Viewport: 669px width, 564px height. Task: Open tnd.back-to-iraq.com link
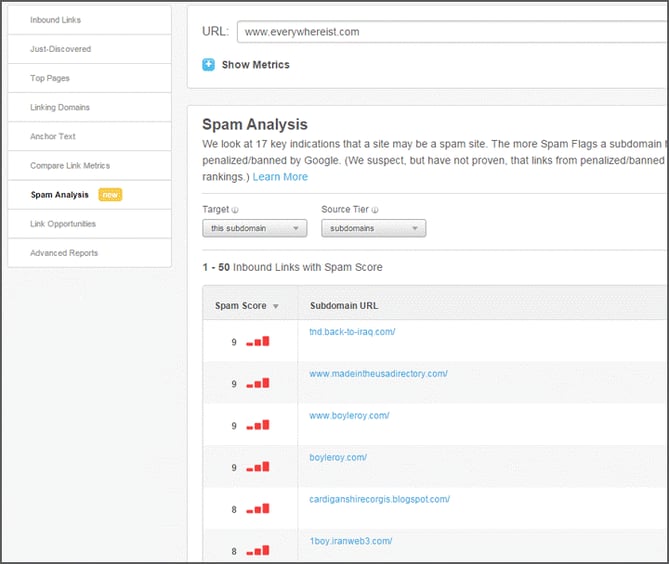click(352, 332)
